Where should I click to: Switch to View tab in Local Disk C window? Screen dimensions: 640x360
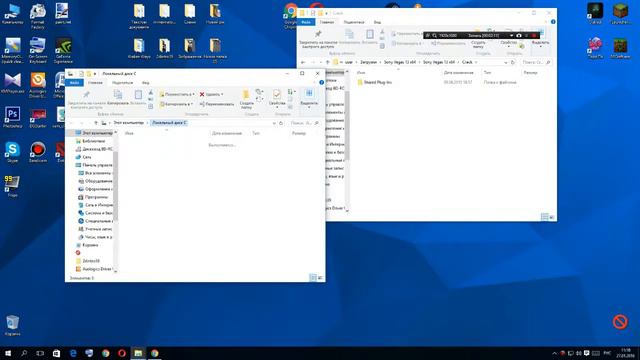click(x=145, y=82)
